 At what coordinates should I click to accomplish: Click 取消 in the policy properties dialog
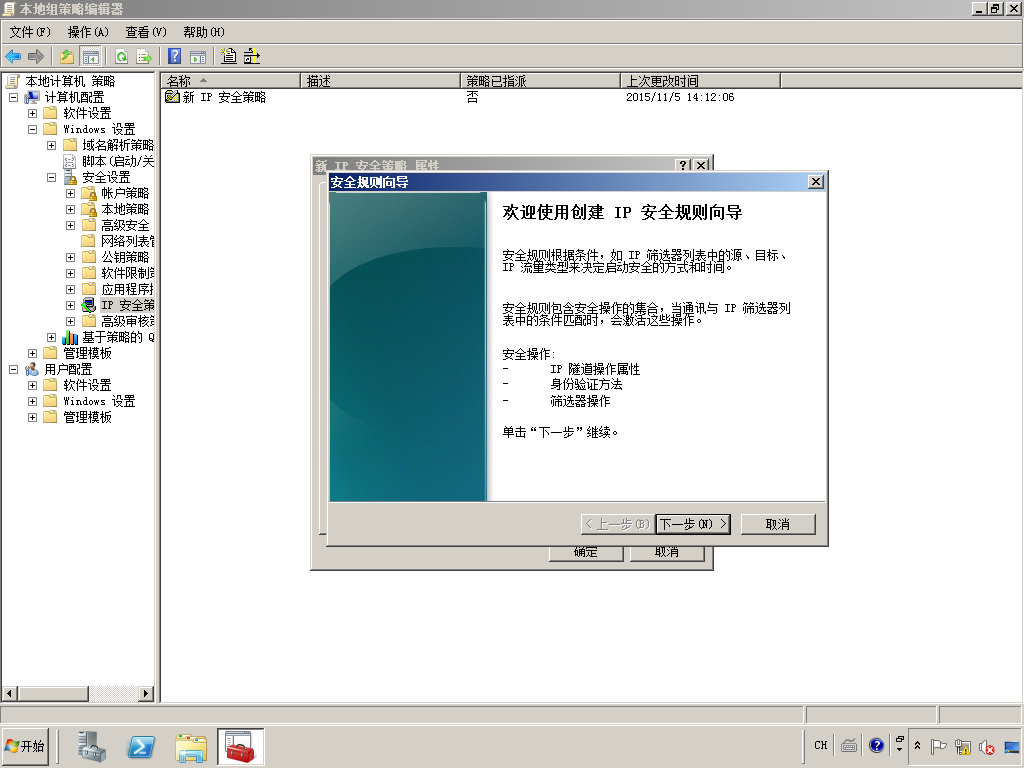667,552
